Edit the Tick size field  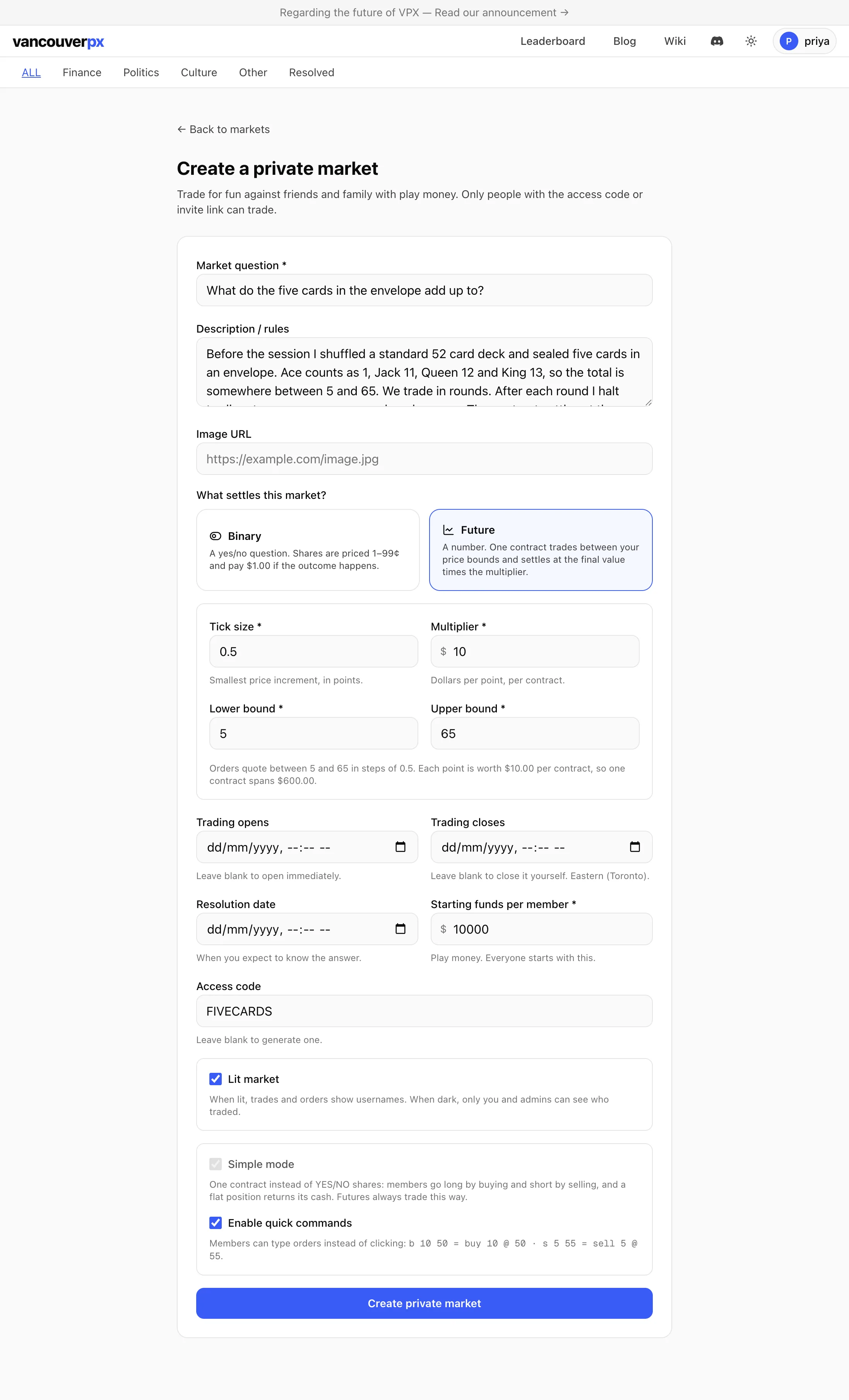[x=313, y=651]
